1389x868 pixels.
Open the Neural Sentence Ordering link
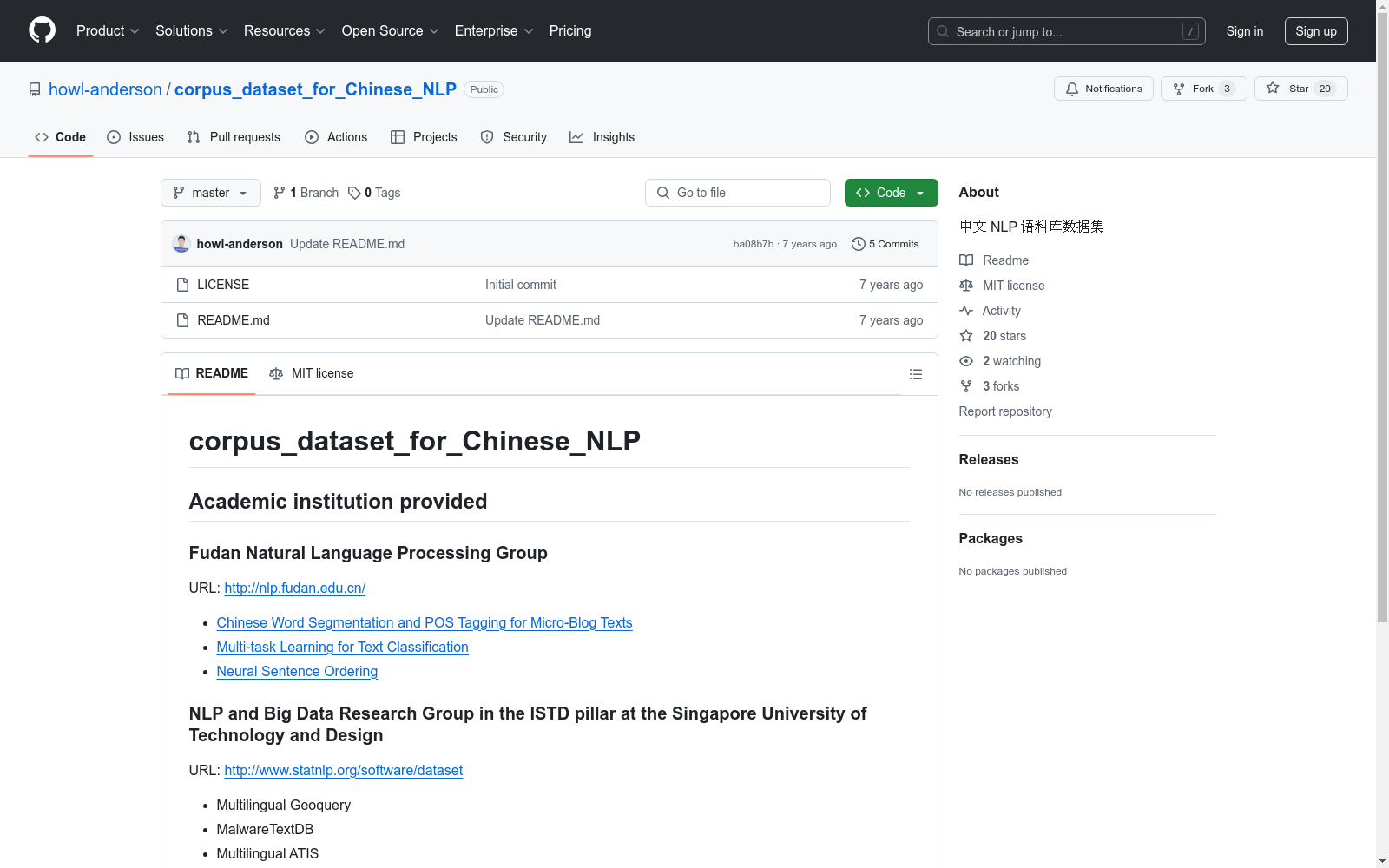(297, 671)
